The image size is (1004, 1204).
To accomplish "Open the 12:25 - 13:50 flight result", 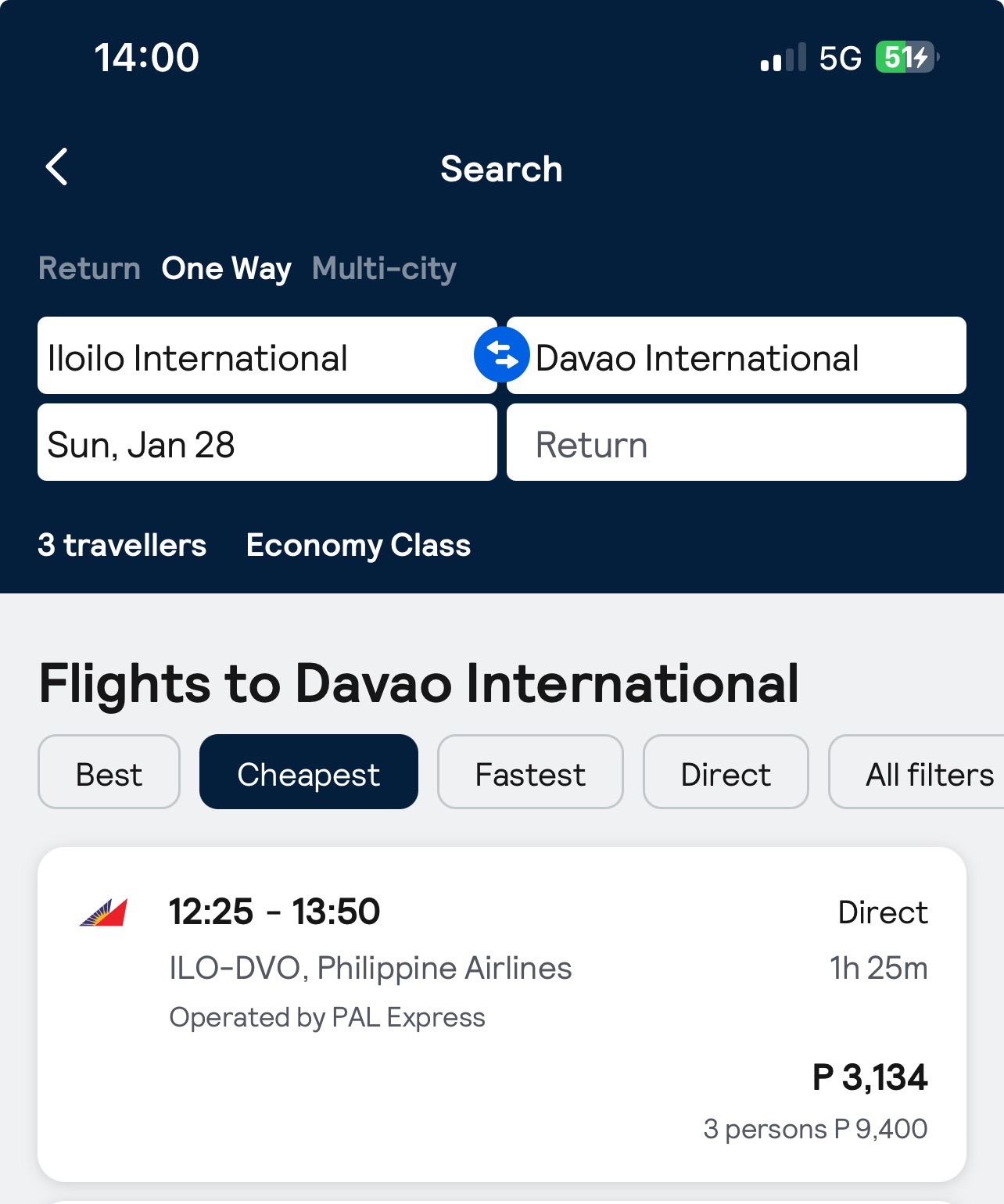I will click(502, 1014).
